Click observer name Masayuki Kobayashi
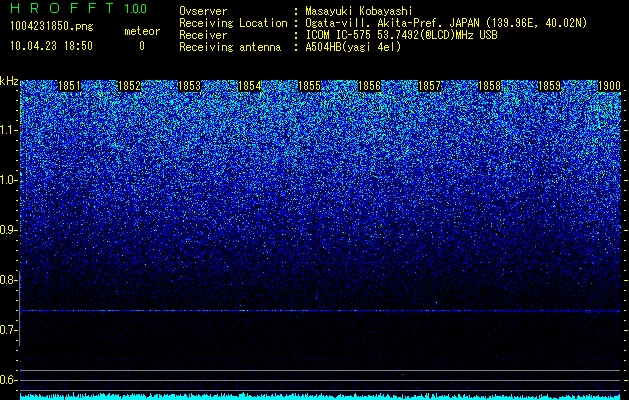629x400 pixels. (x=359, y=11)
